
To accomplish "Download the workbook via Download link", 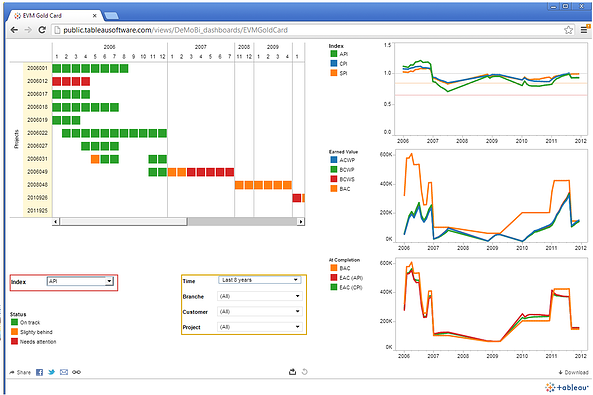I will click(573, 372).
